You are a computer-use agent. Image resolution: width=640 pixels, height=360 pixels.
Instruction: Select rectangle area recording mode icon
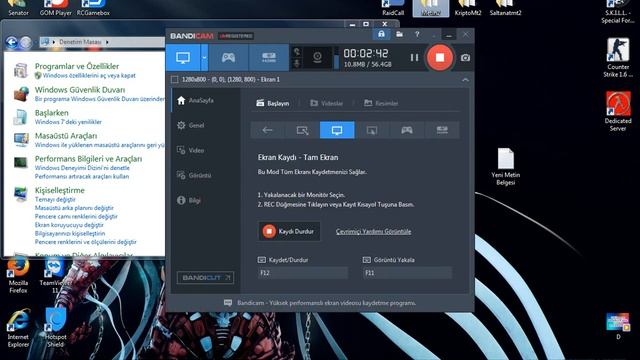pos(302,130)
